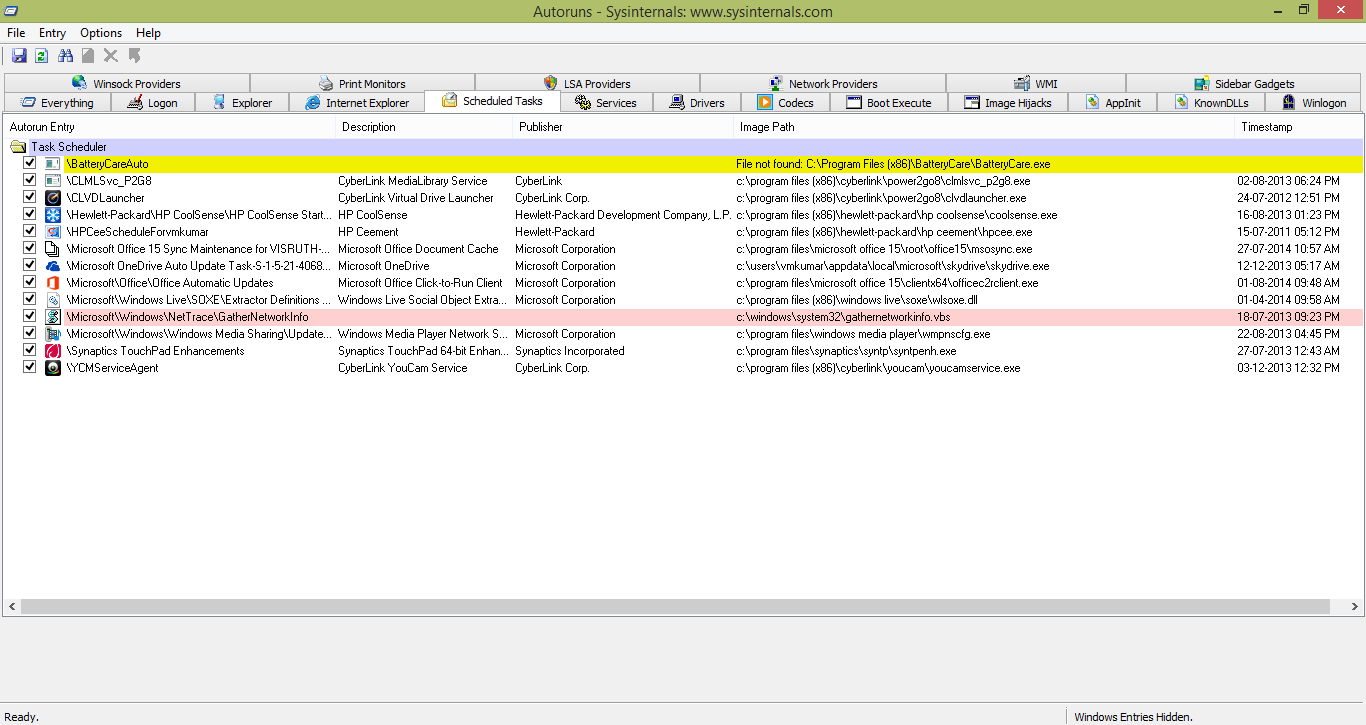Disable the GatherNetworkInfo task checkbox
This screenshot has height=725, width=1366.
click(30, 316)
